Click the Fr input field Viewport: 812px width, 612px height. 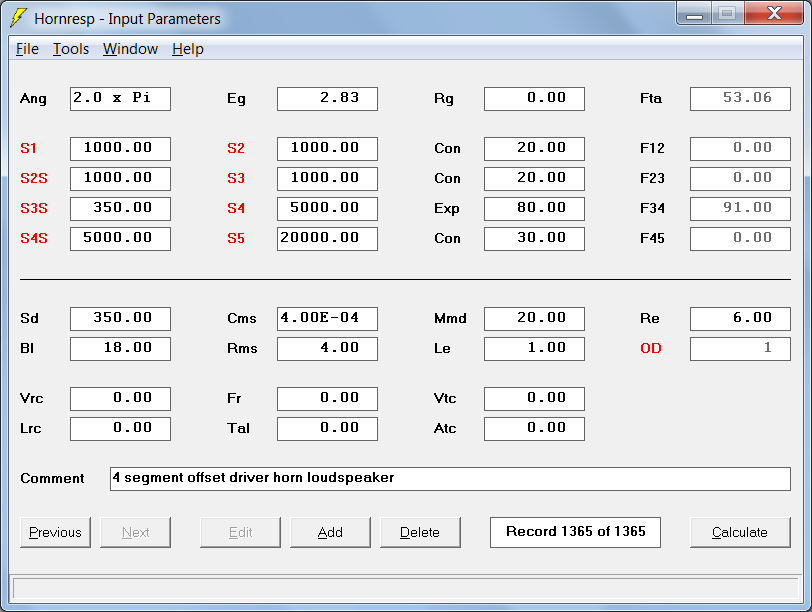coord(327,399)
